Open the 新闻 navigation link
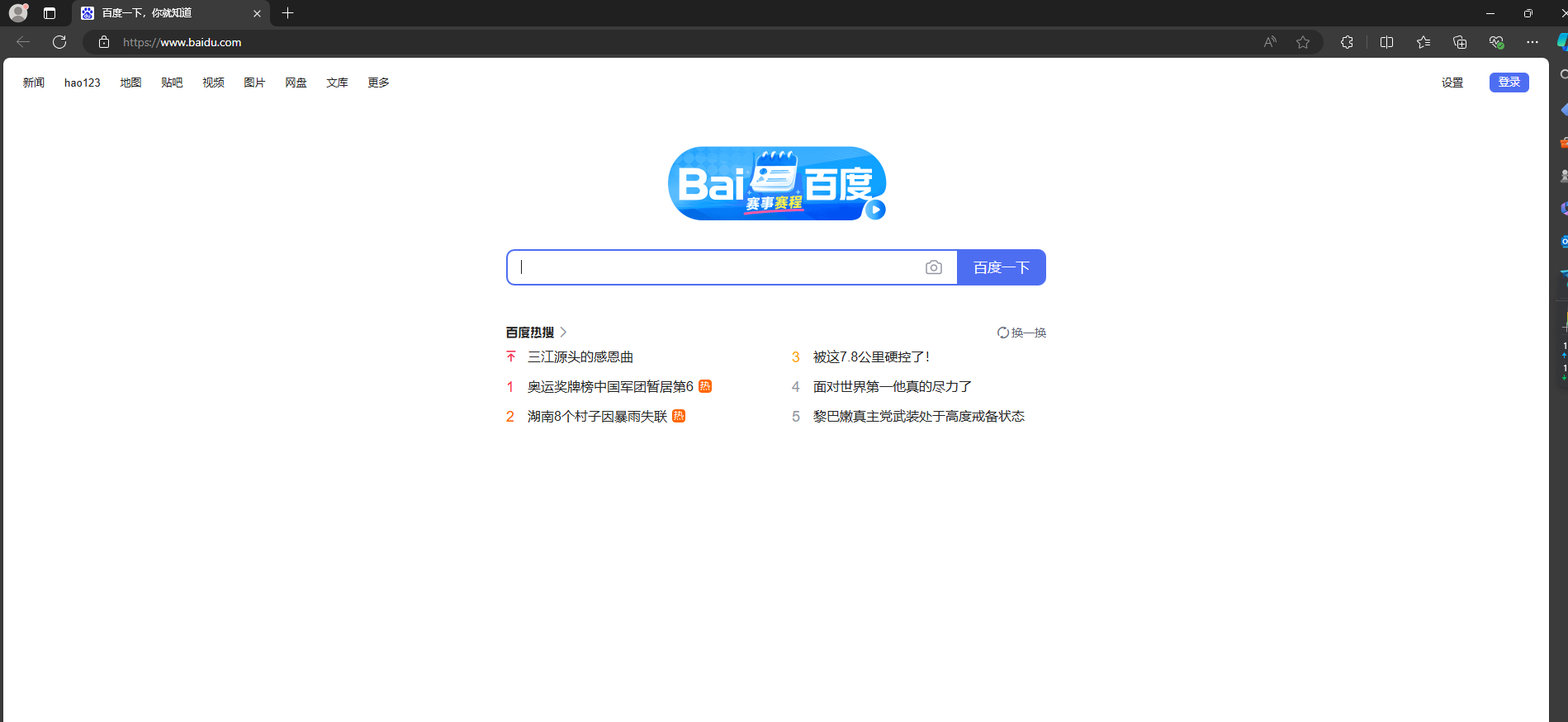This screenshot has width=1568, height=722. click(x=34, y=83)
